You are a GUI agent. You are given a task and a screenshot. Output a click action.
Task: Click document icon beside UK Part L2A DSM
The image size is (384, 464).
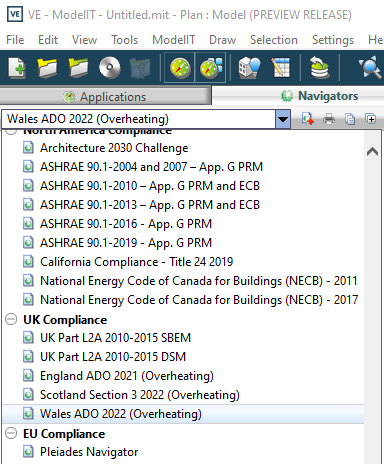(28, 356)
